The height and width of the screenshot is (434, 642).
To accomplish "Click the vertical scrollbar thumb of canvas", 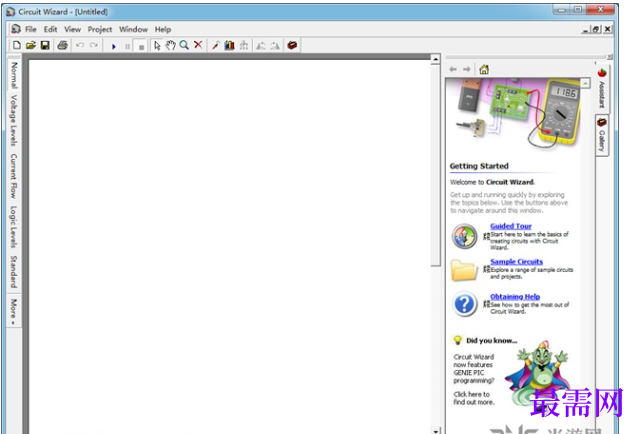I will pyautogui.click(x=436, y=165).
